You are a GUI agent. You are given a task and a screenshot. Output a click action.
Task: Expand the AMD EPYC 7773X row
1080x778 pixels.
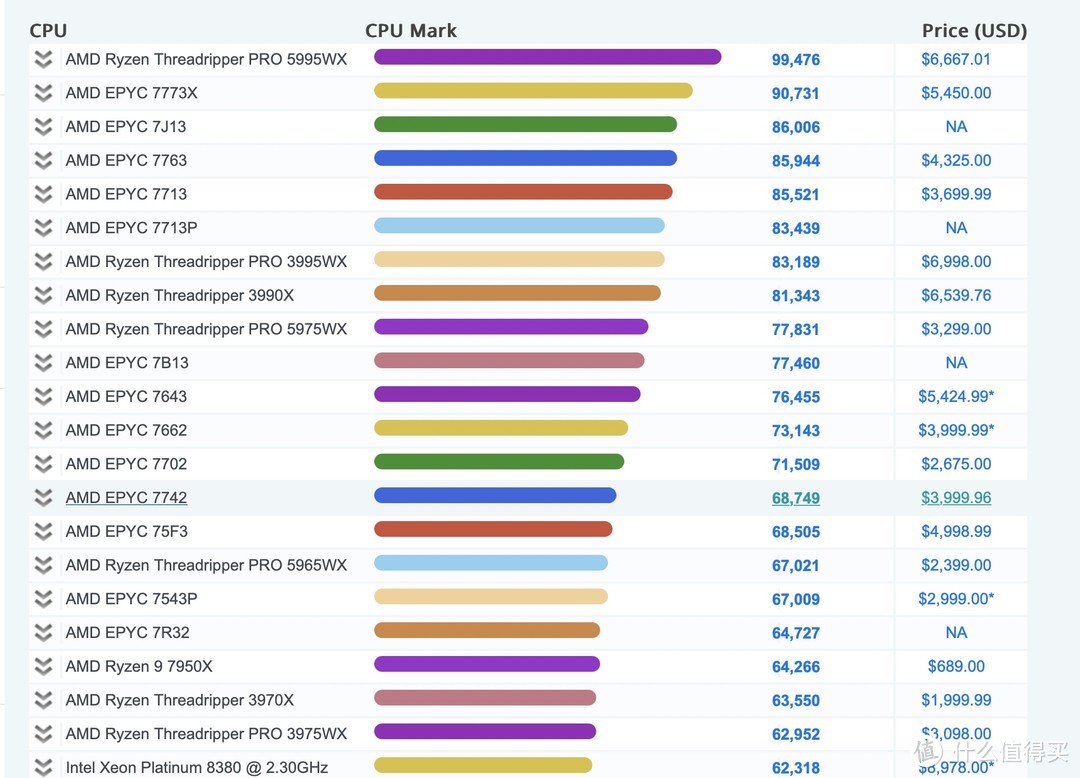41,92
